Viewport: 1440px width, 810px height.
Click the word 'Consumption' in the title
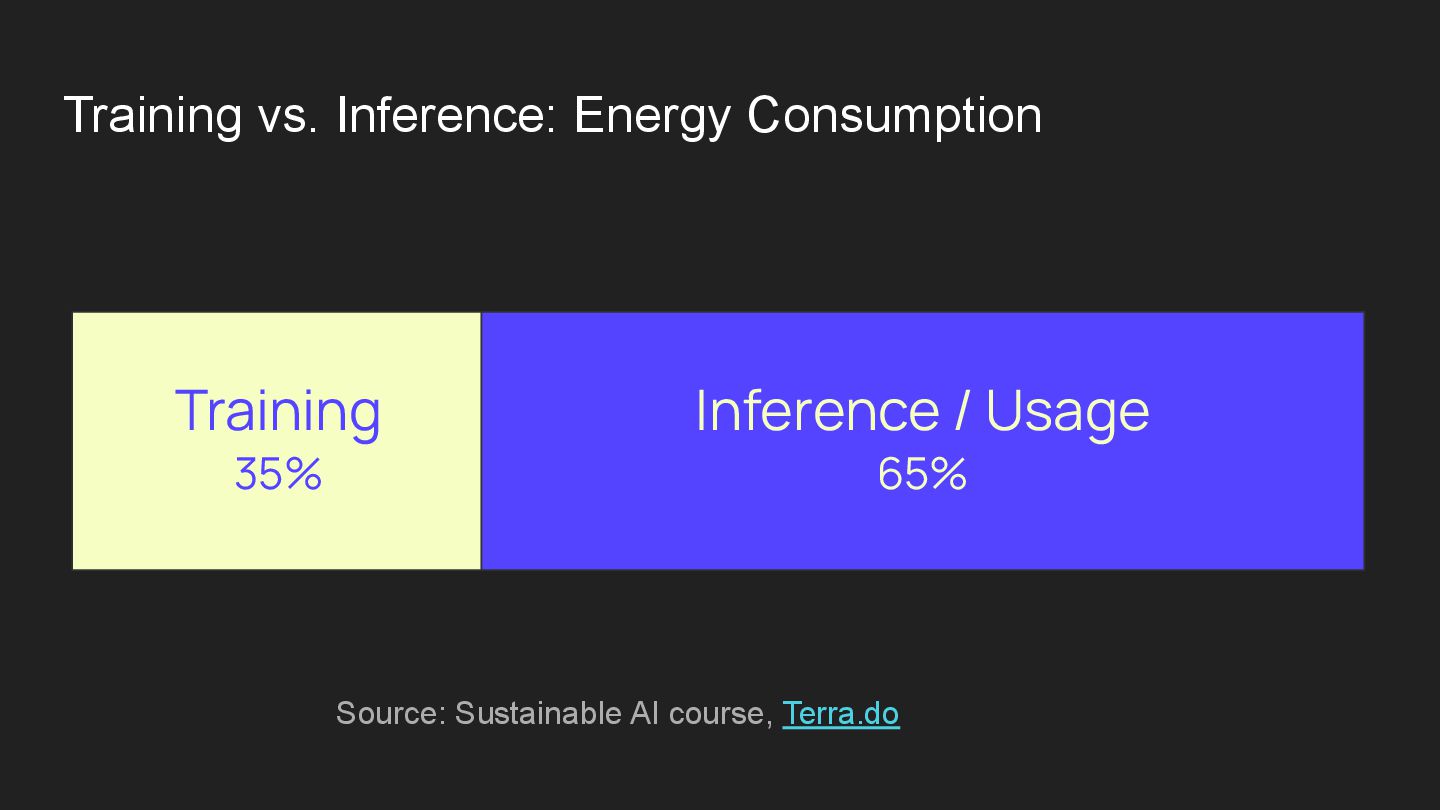tap(894, 115)
